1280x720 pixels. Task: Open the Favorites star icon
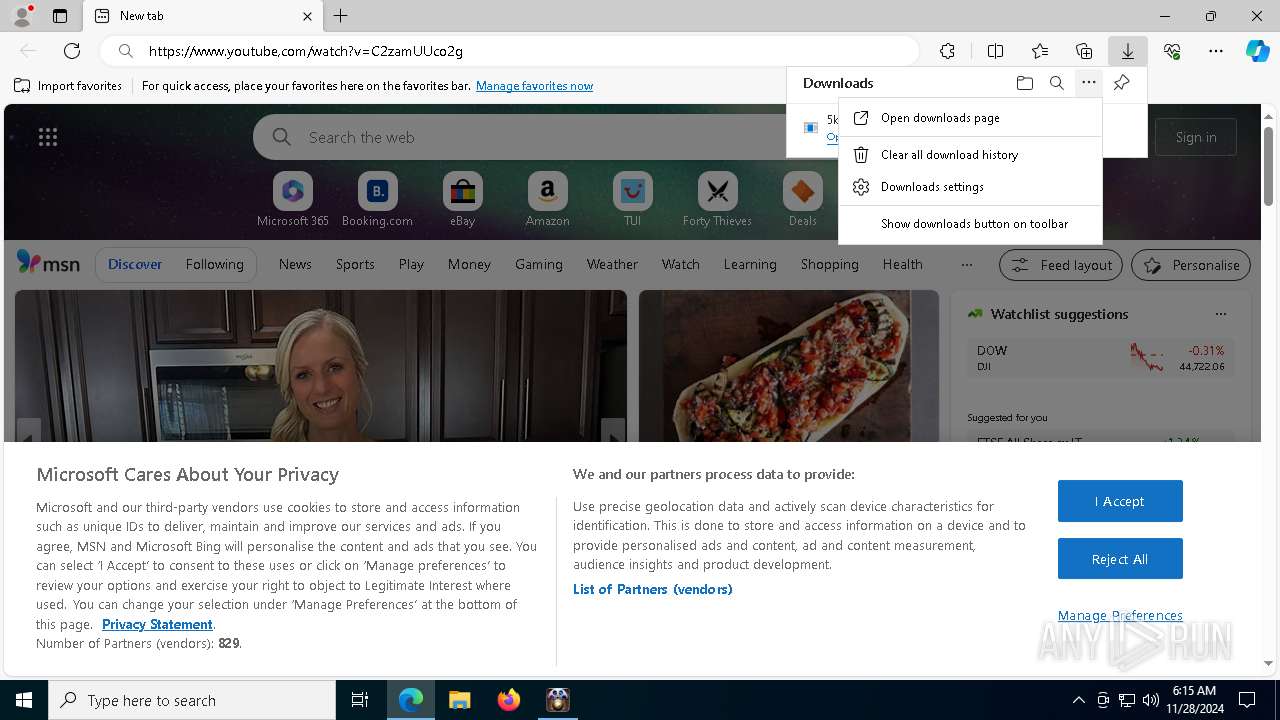[x=1040, y=51]
